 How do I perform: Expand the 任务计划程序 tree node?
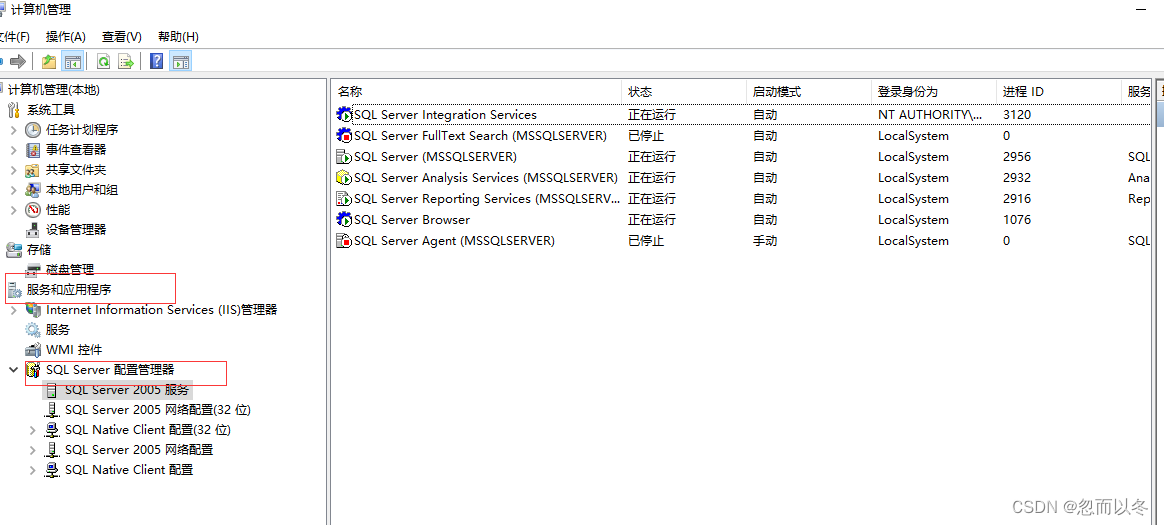tap(13, 130)
